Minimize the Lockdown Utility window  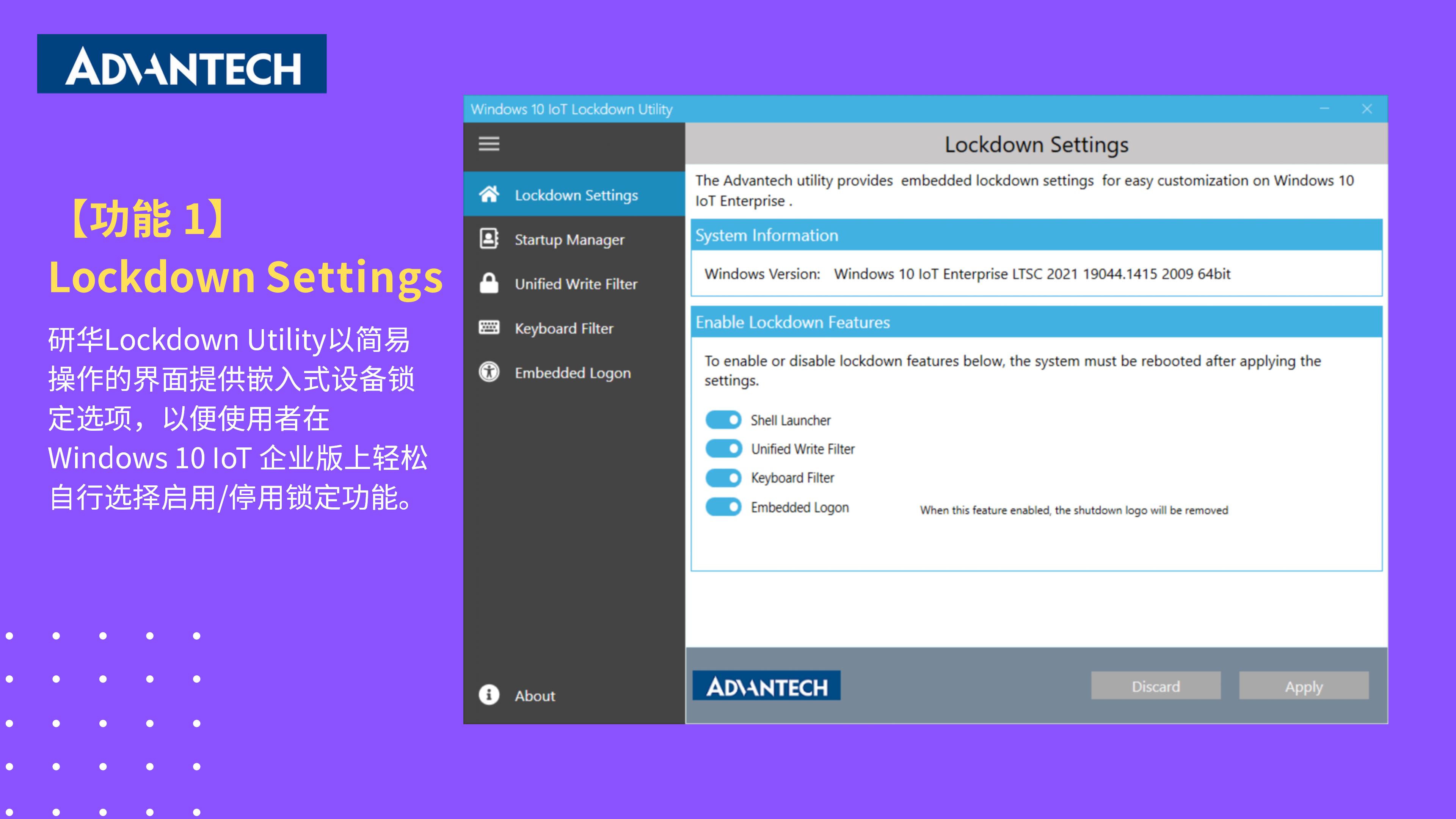(1324, 108)
